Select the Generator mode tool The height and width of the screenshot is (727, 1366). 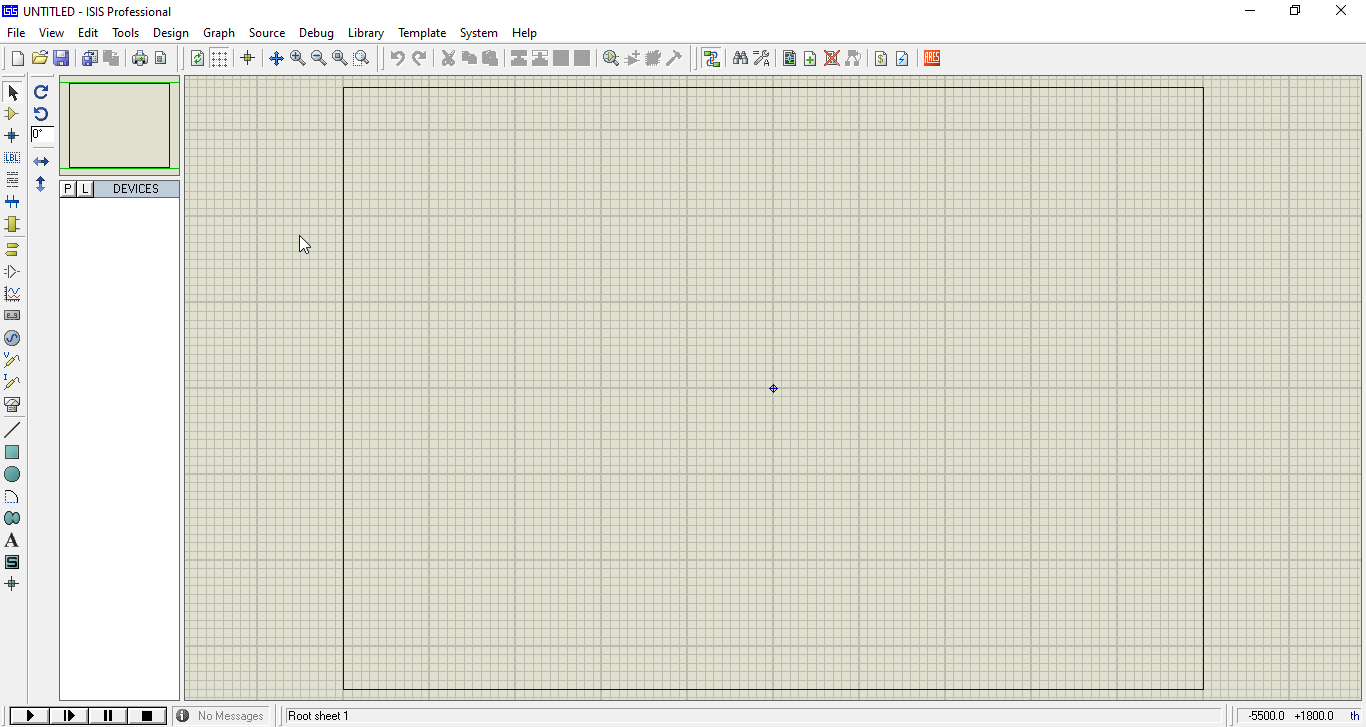(x=12, y=338)
